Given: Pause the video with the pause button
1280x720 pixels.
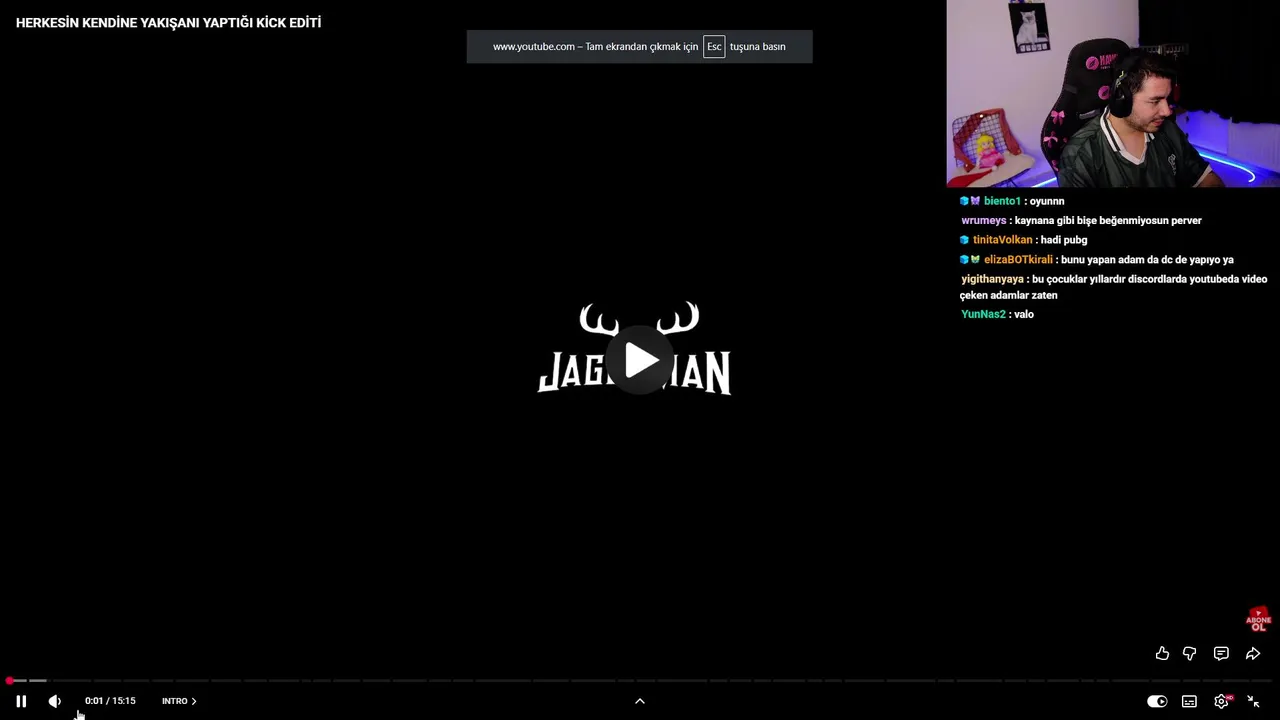Looking at the screenshot, I should (21, 701).
